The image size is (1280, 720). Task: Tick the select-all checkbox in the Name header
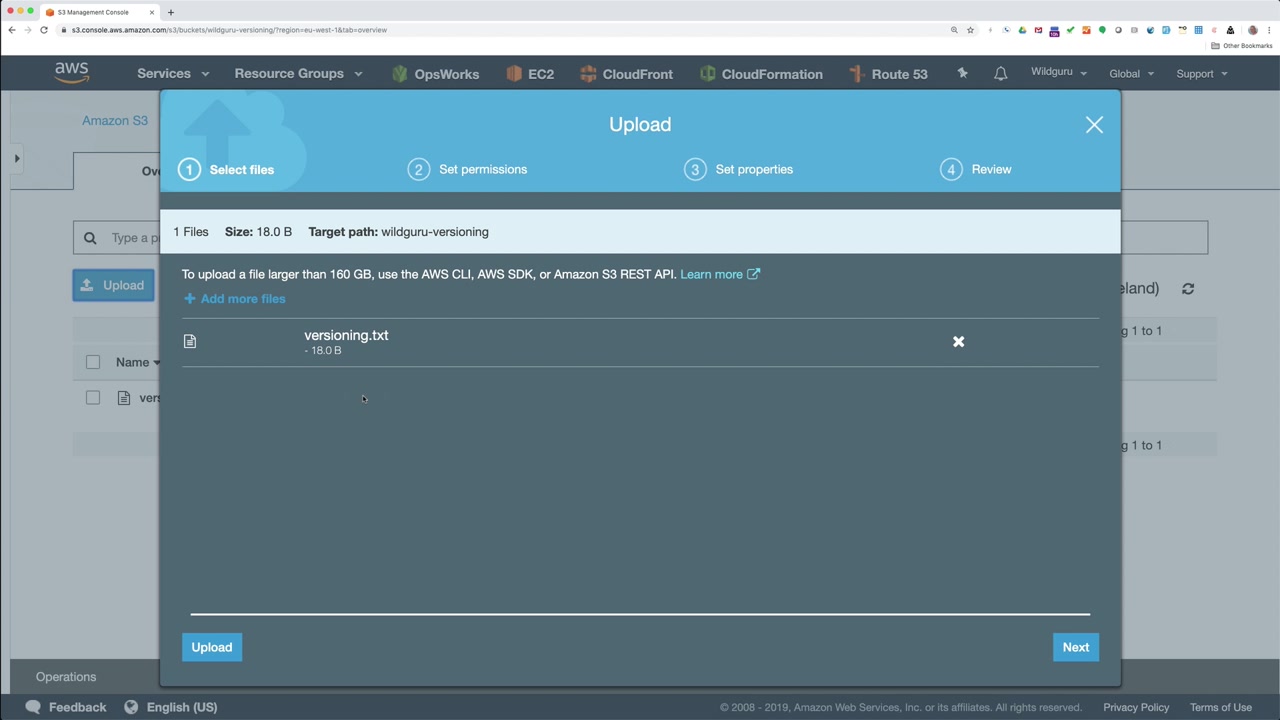93,362
